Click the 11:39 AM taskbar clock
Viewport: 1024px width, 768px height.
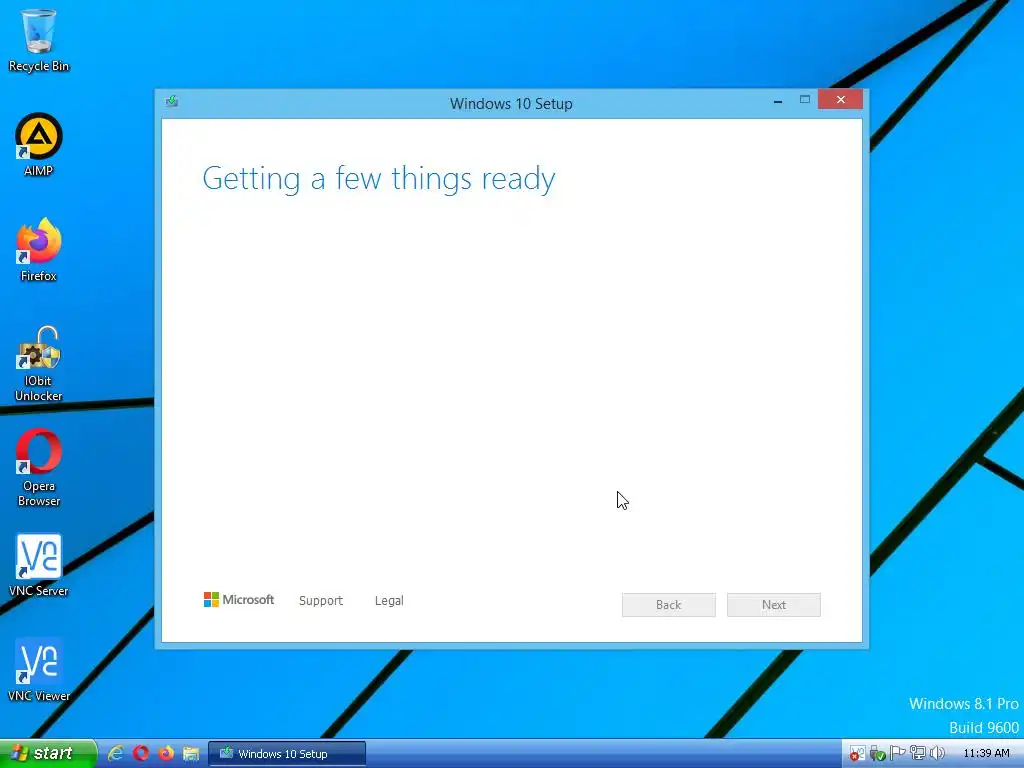pos(986,754)
